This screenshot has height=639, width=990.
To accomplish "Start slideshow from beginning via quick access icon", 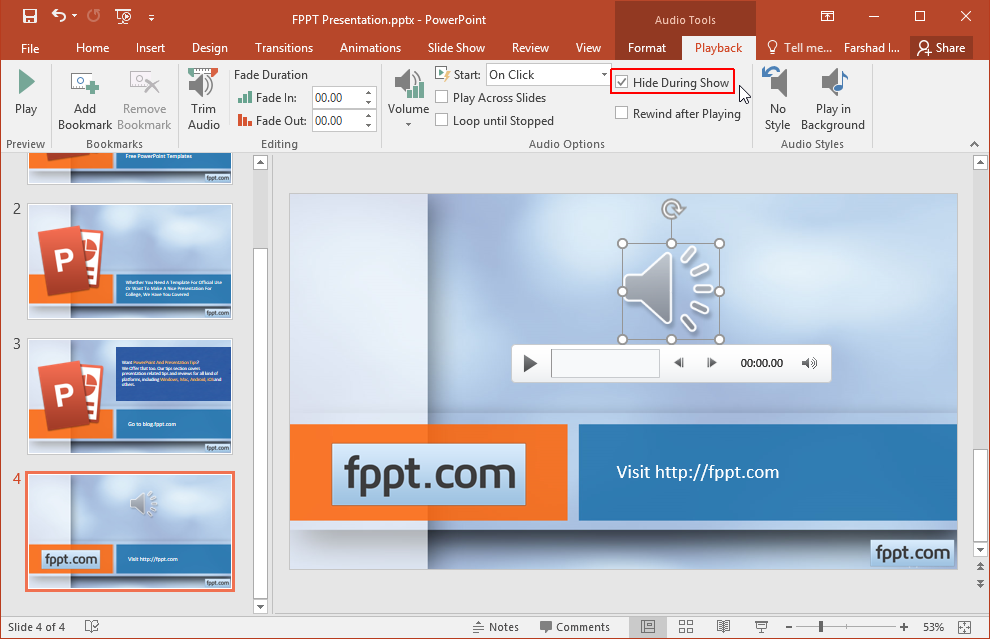I will pos(123,17).
